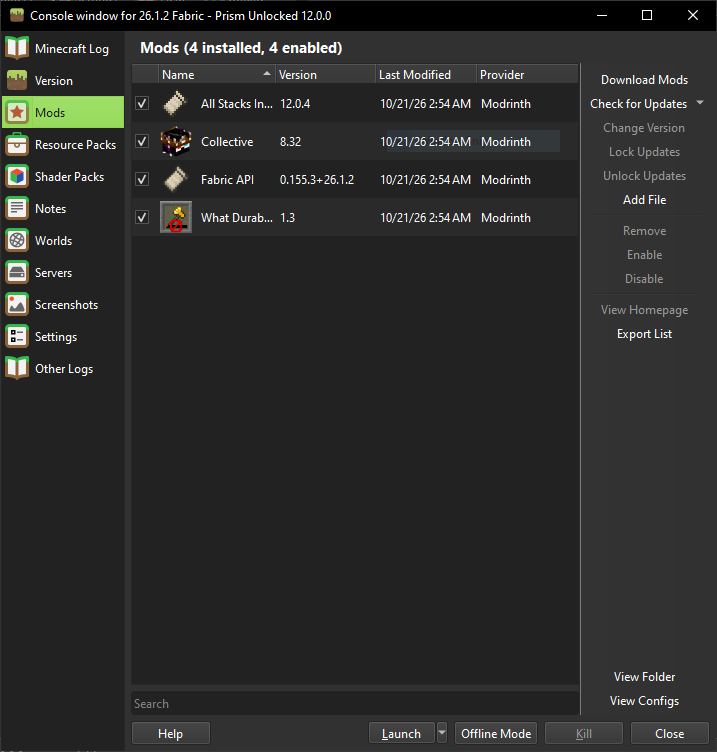Sort mods by Provider column header
This screenshot has width=717, height=752.
[527, 75]
